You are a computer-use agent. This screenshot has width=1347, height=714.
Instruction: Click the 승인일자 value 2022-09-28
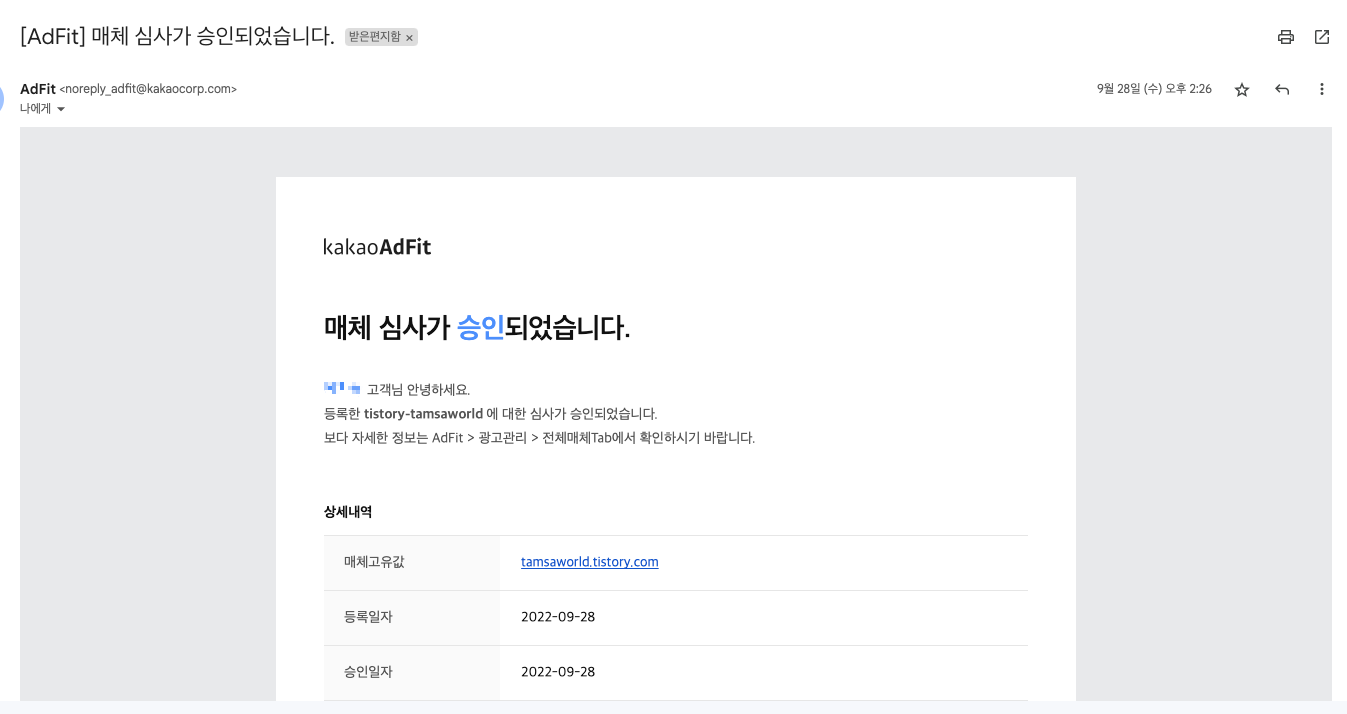click(x=558, y=672)
